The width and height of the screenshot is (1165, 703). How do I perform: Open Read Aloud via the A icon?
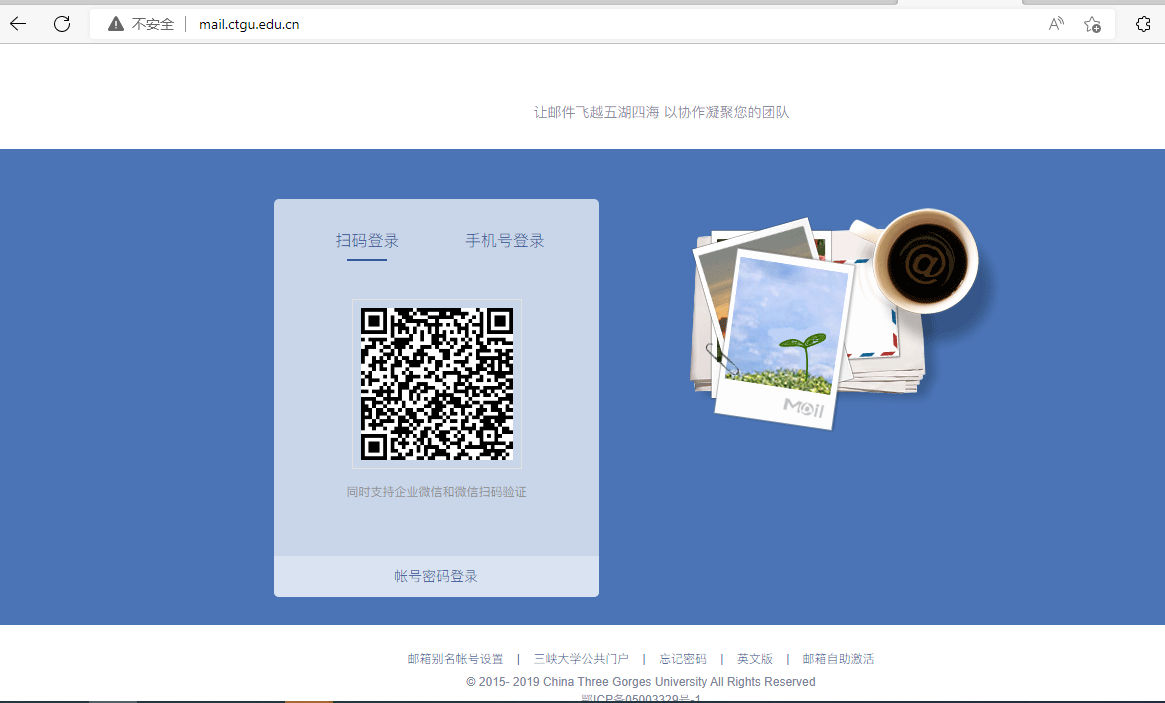pos(1055,23)
